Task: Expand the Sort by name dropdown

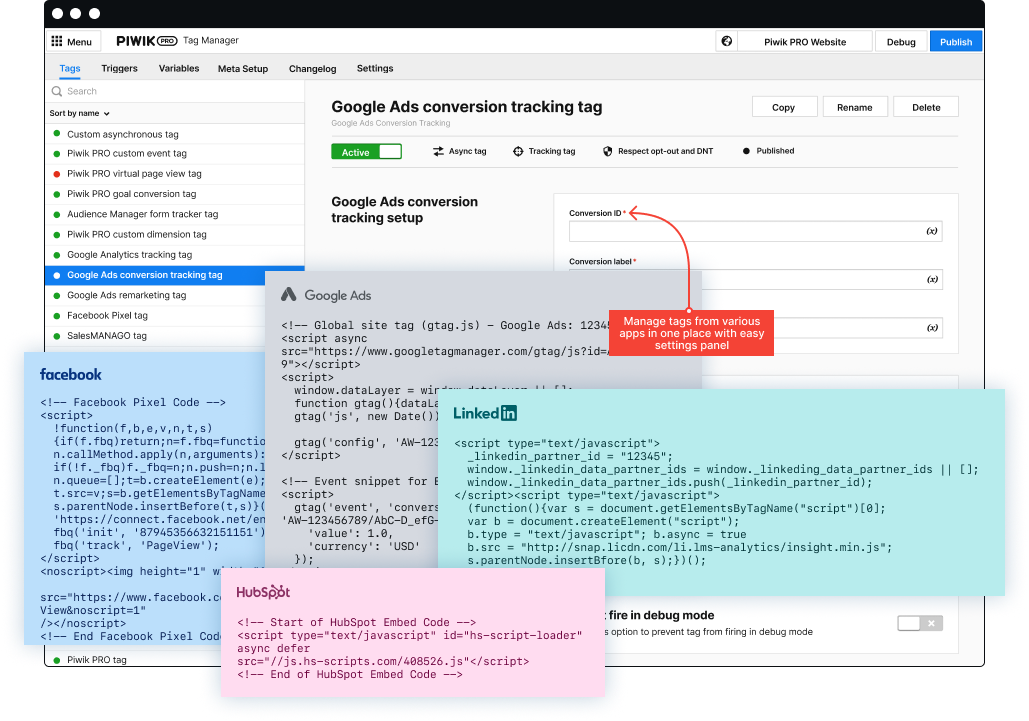Action: pyautogui.click(x=79, y=114)
